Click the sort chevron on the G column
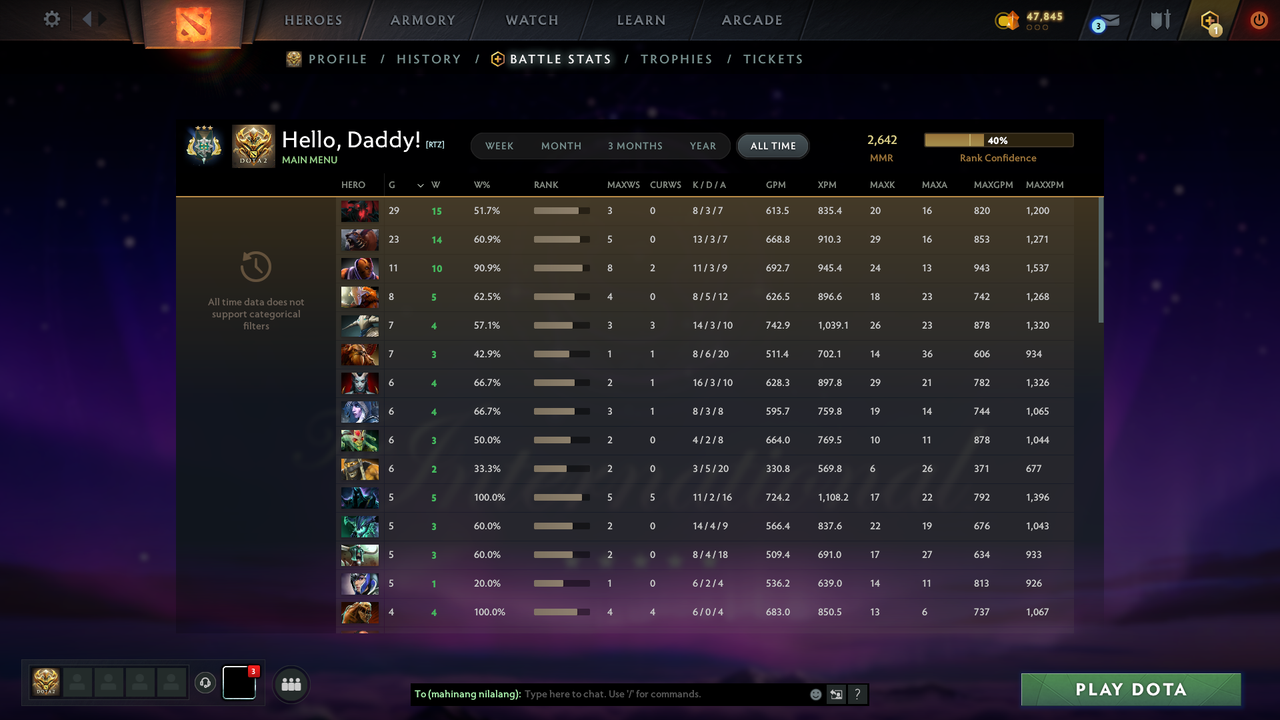The image size is (1280, 720). tap(420, 185)
